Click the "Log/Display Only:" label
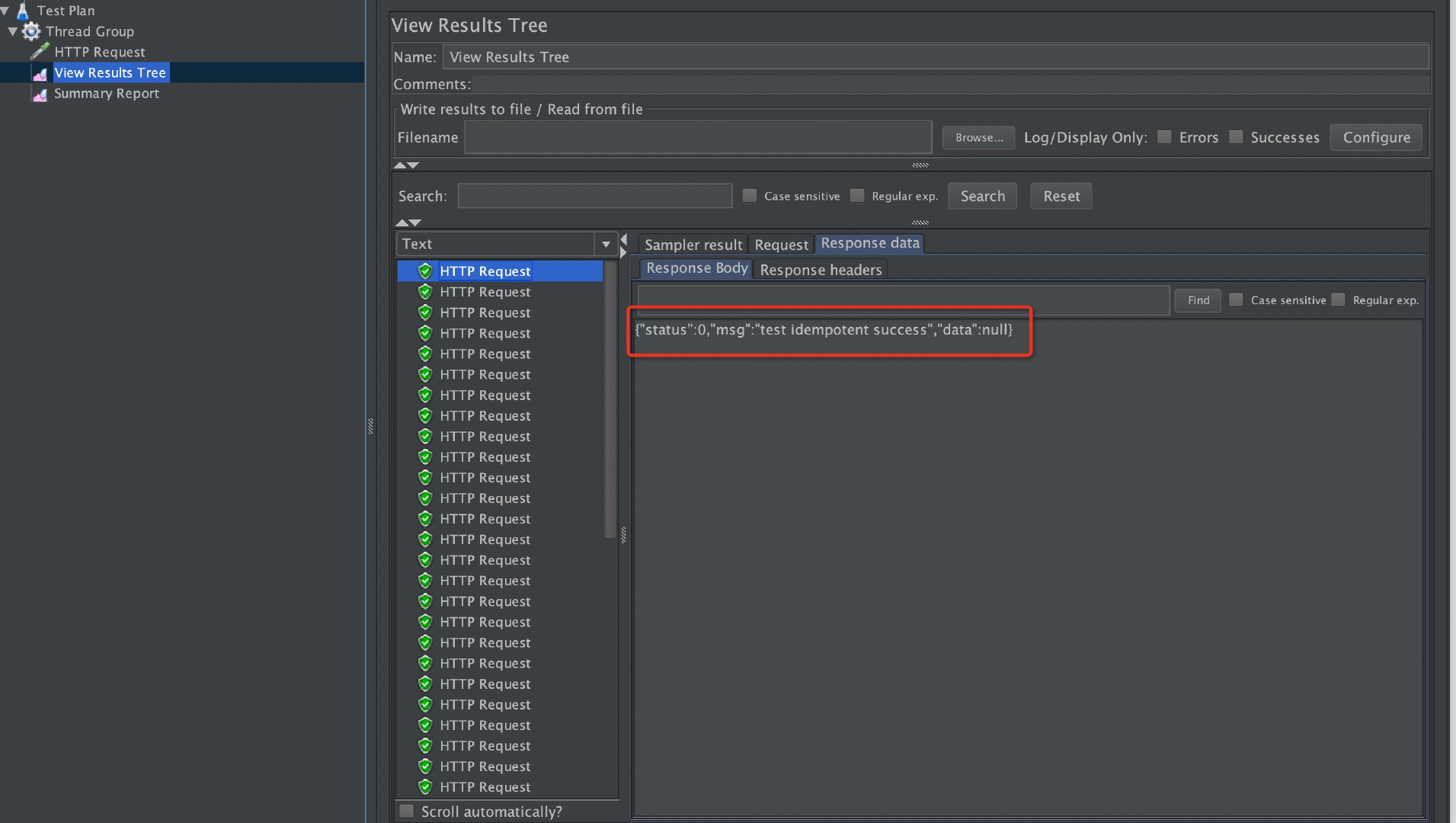This screenshot has width=1456, height=823. (1086, 138)
